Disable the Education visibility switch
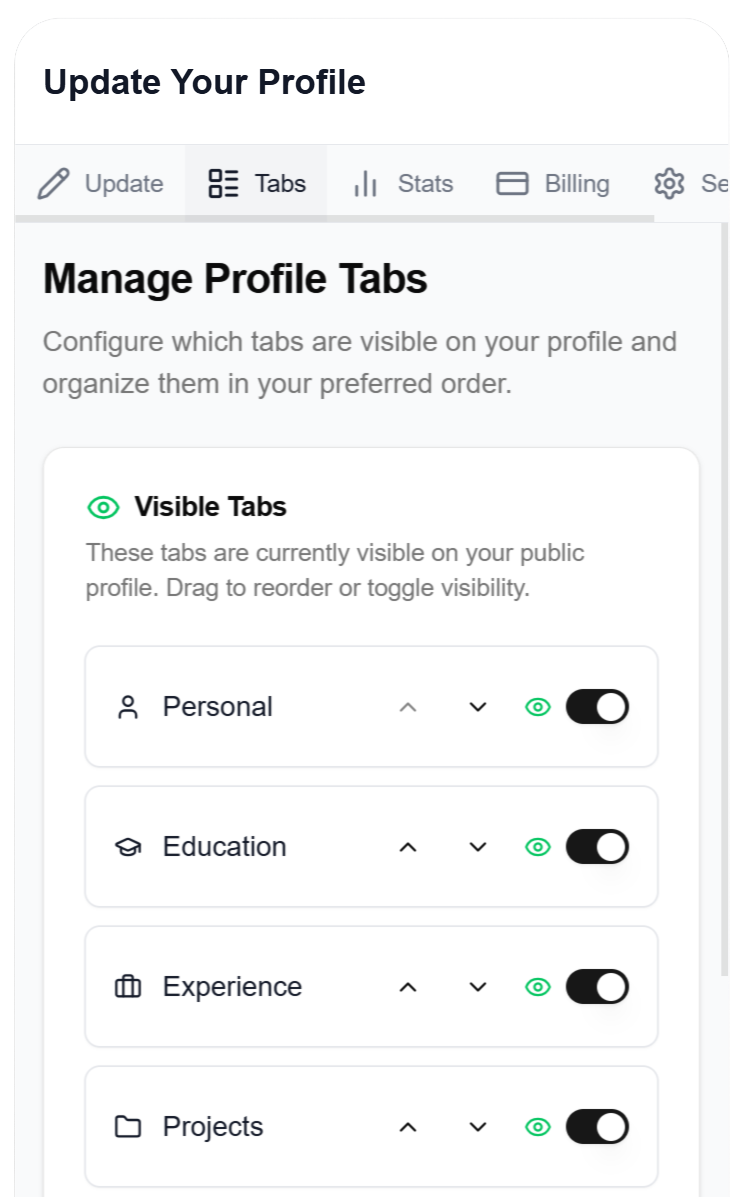The image size is (742, 1197). coord(598,847)
